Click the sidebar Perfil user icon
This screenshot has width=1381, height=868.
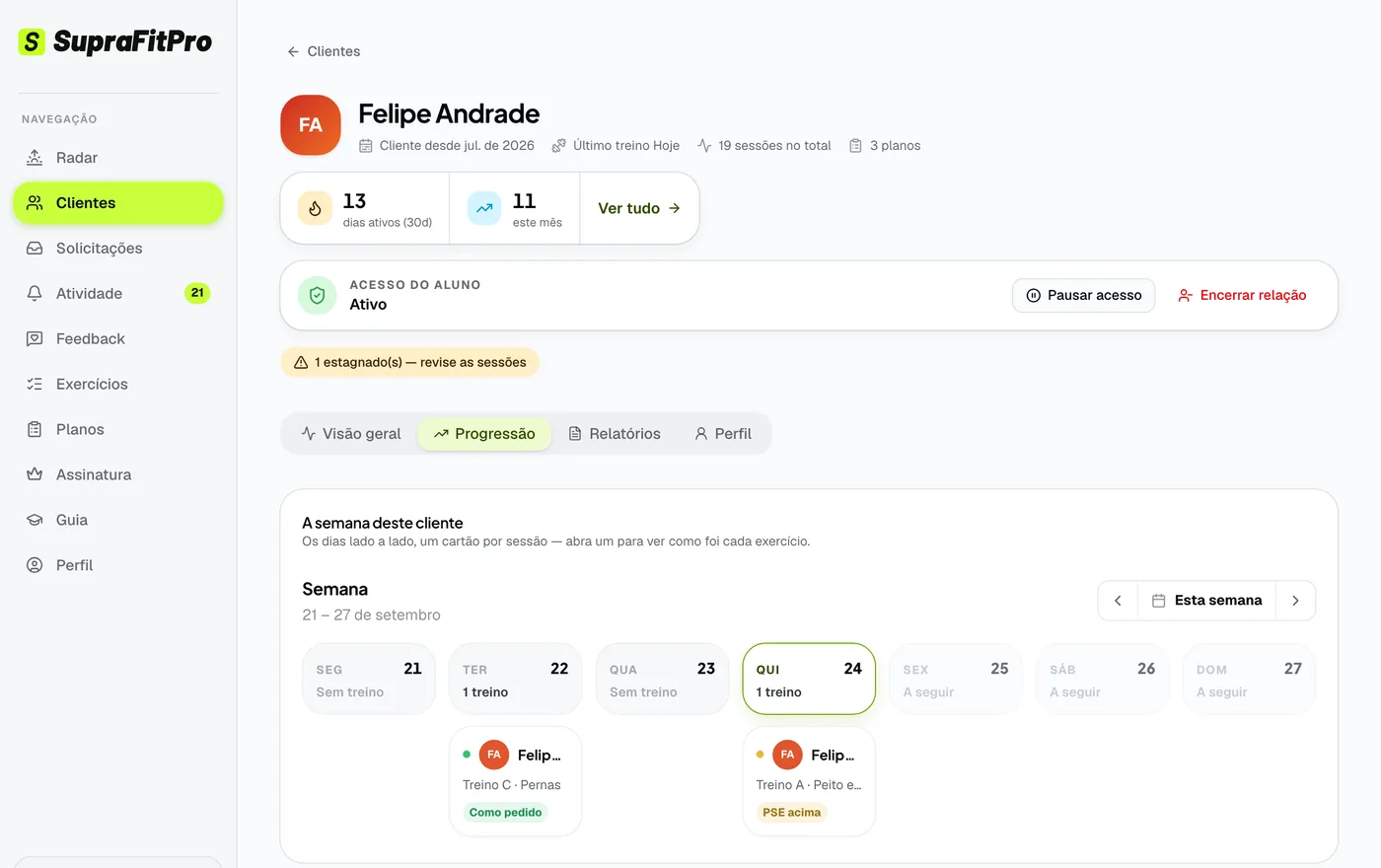coord(35,566)
